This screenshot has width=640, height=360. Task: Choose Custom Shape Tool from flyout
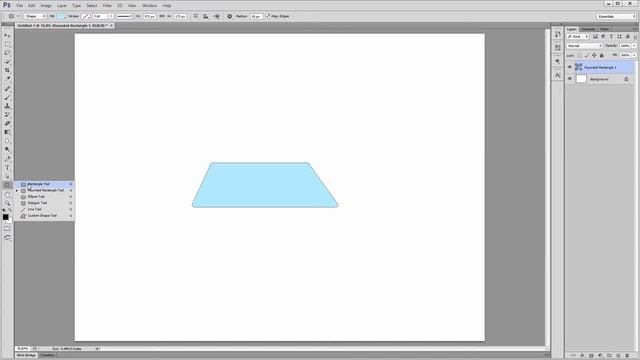[44, 216]
